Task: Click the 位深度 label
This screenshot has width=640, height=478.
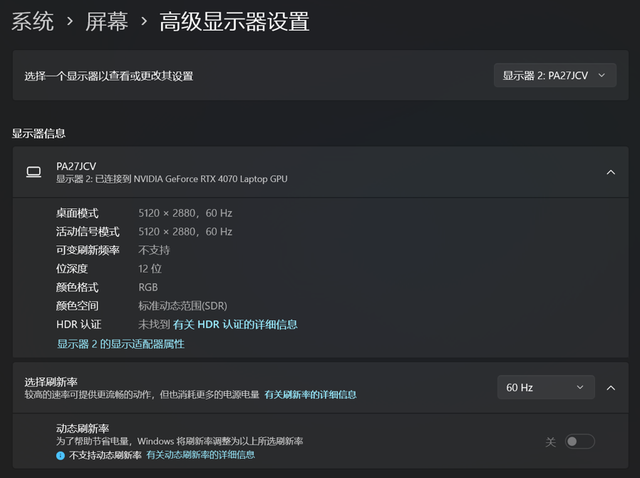Action: click(72, 269)
